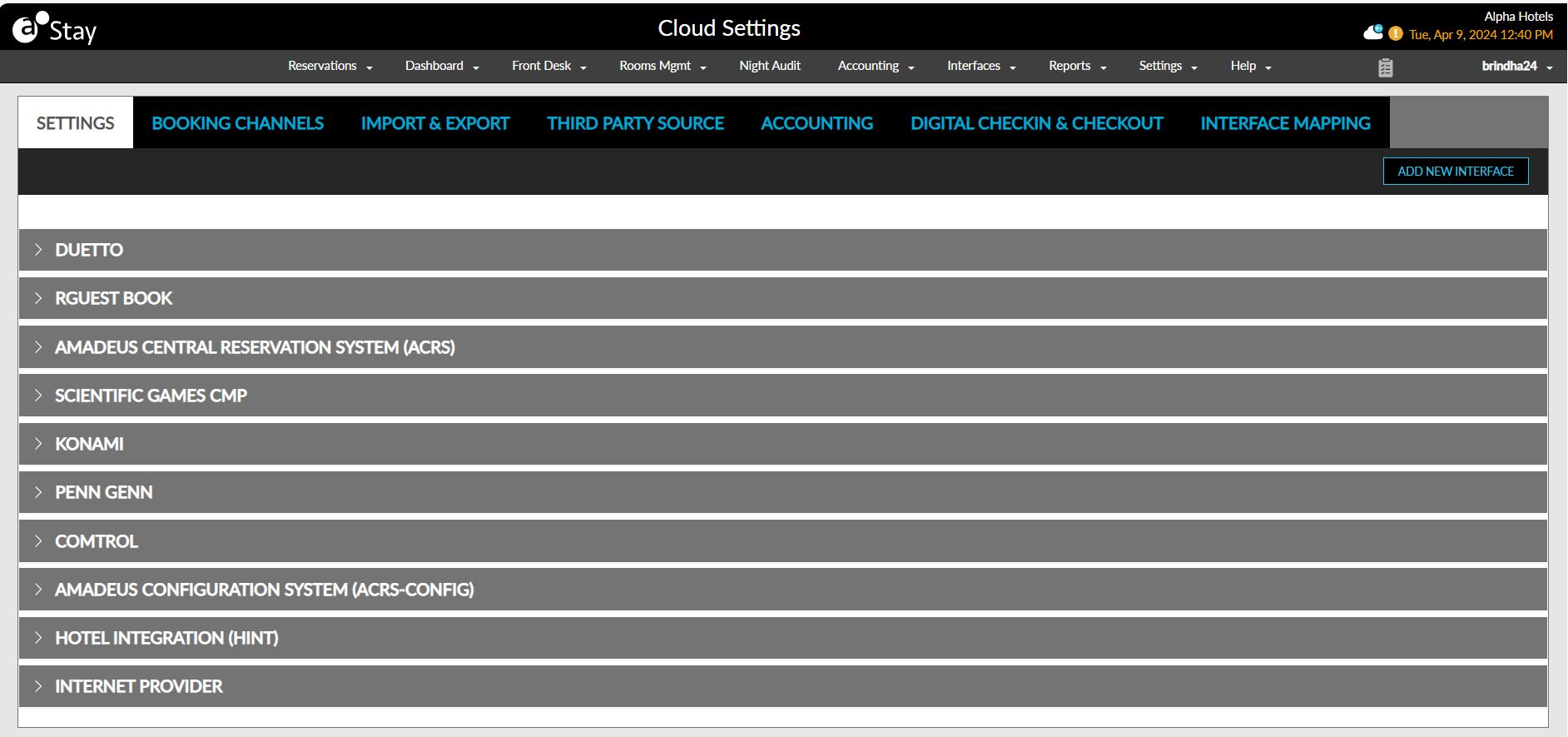1568x737 pixels.
Task: Click the cloud sync status icon
Action: (1373, 32)
